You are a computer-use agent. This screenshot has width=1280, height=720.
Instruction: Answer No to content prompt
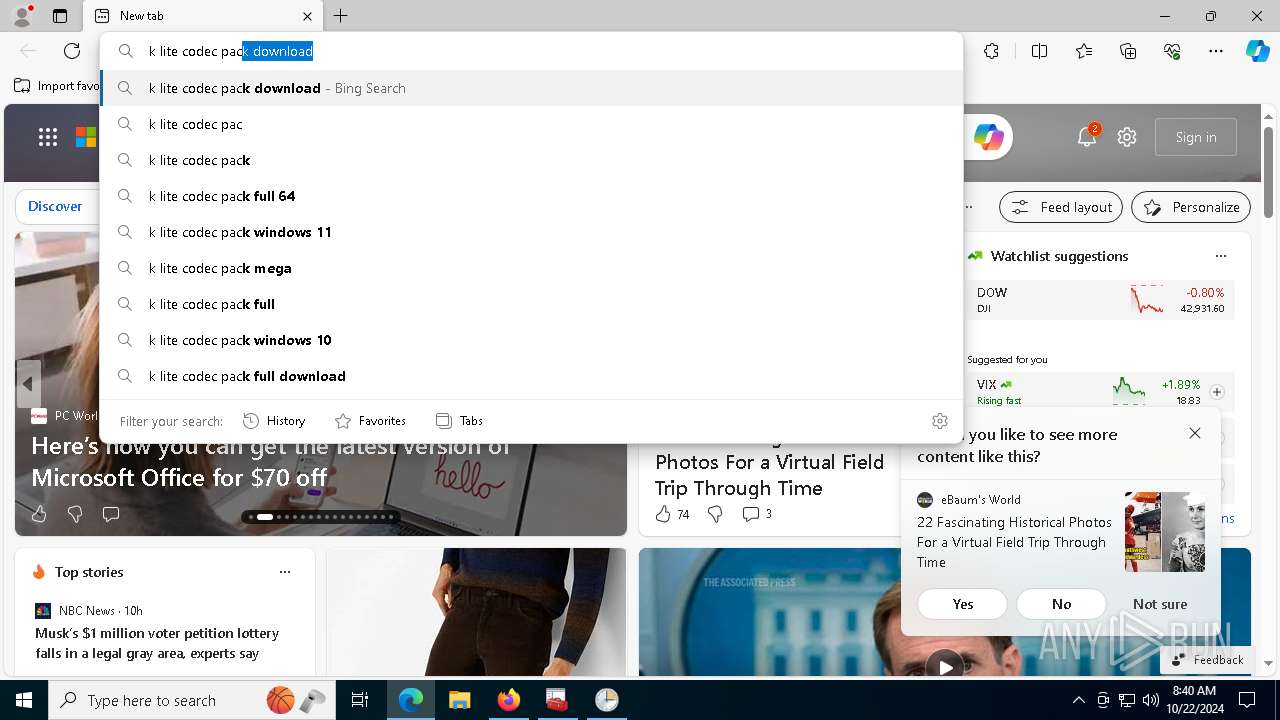tap(1061, 604)
